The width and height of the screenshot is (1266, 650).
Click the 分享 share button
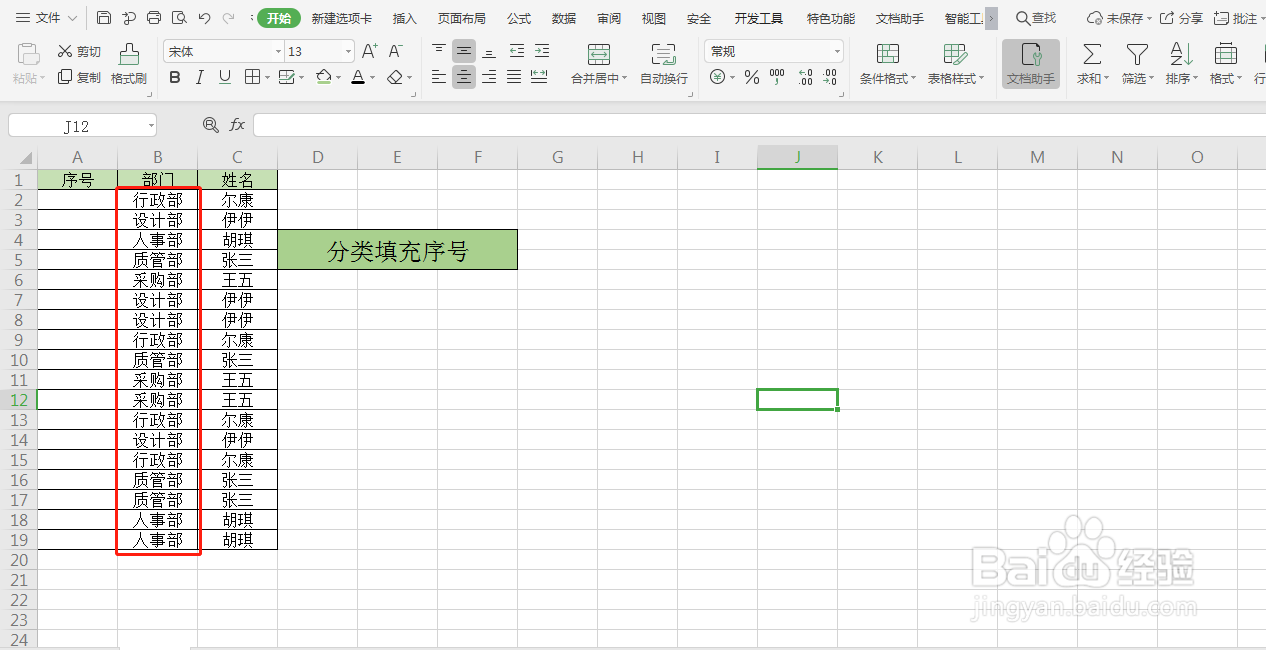click(1181, 18)
